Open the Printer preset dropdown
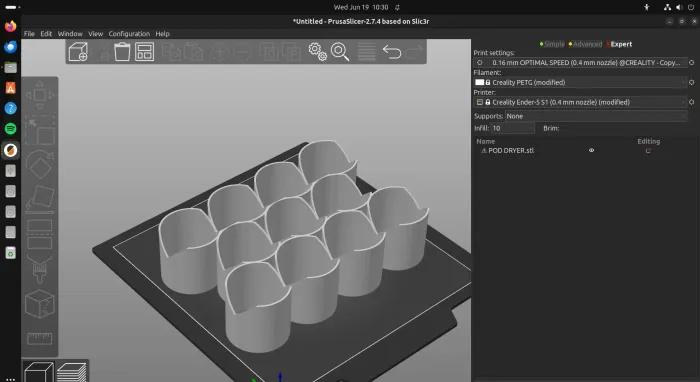 pyautogui.click(x=580, y=102)
